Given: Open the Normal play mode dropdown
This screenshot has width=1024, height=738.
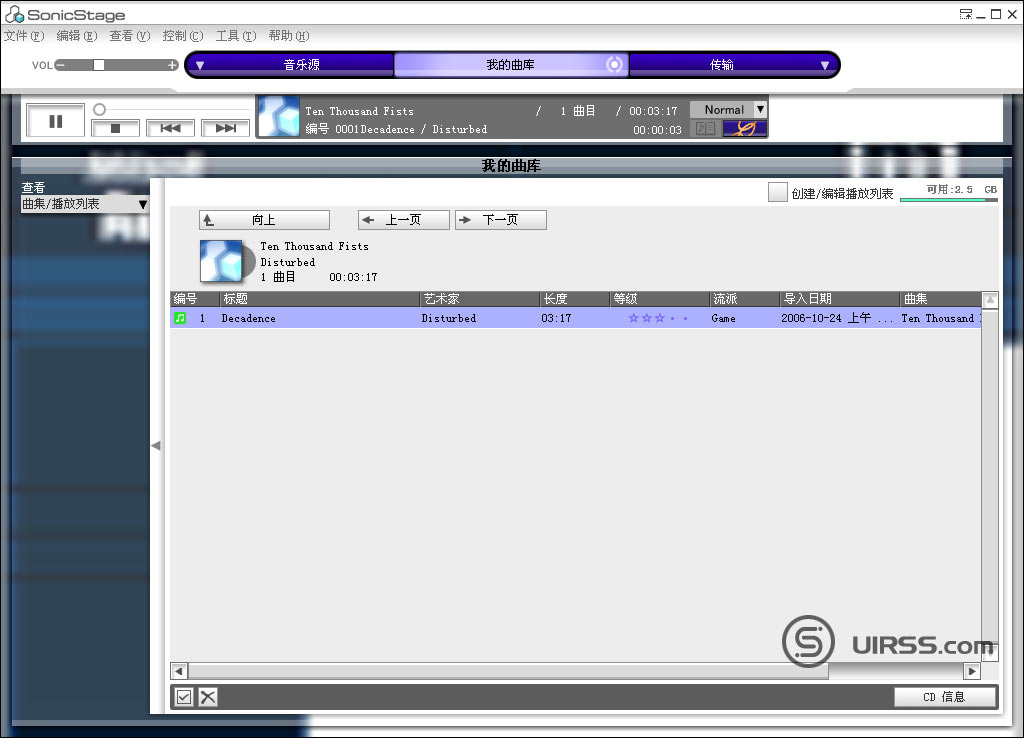Looking at the screenshot, I should tap(728, 110).
